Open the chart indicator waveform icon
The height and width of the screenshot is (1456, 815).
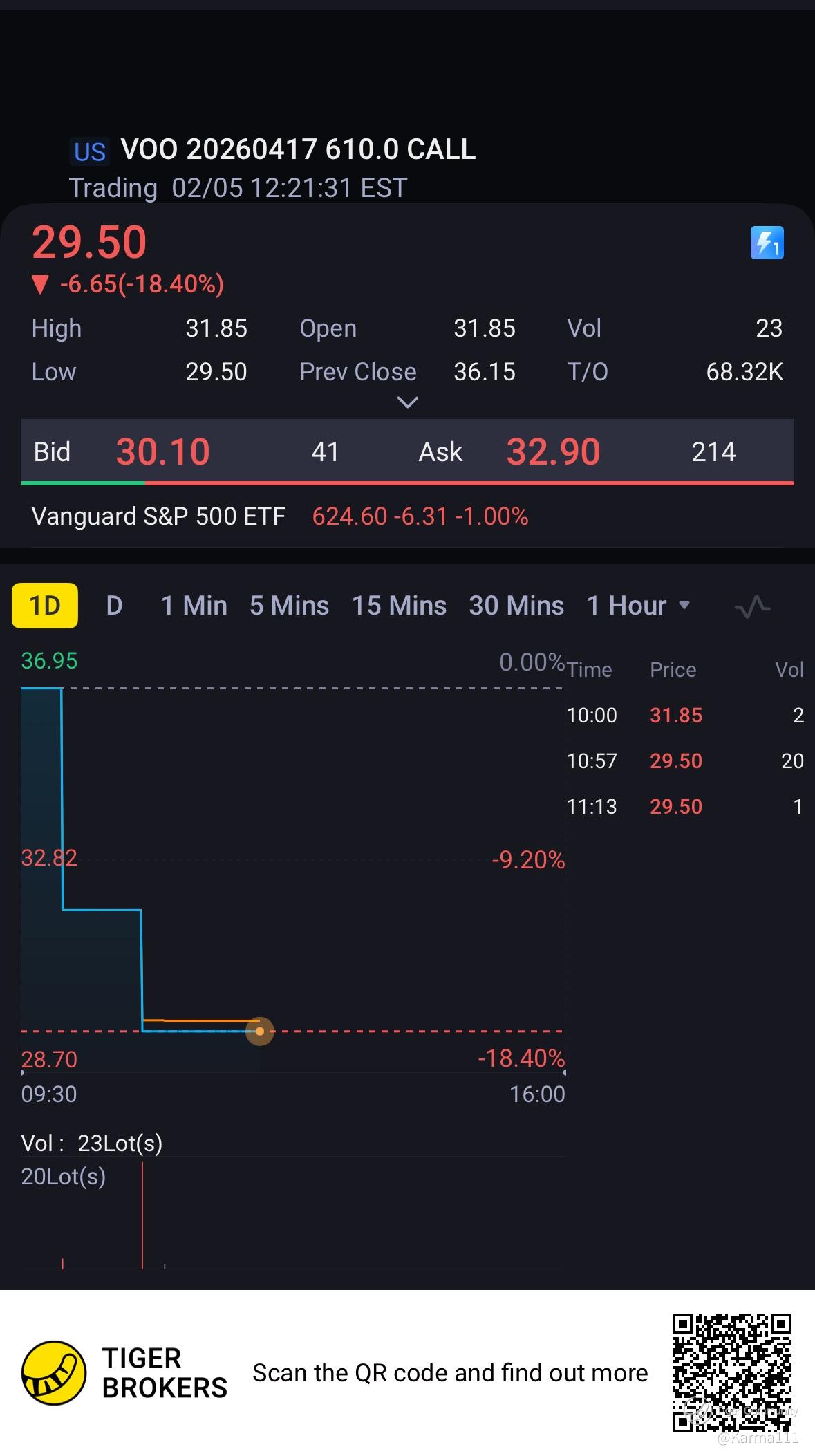[x=752, y=606]
